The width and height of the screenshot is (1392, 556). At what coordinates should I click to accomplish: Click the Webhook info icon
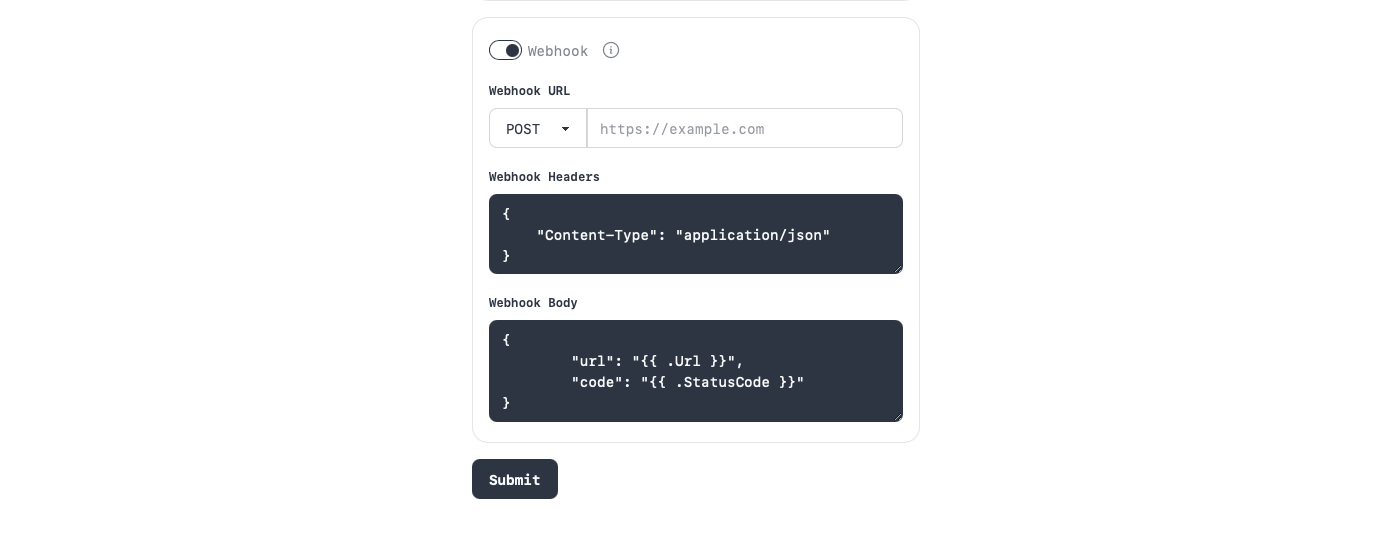point(611,50)
